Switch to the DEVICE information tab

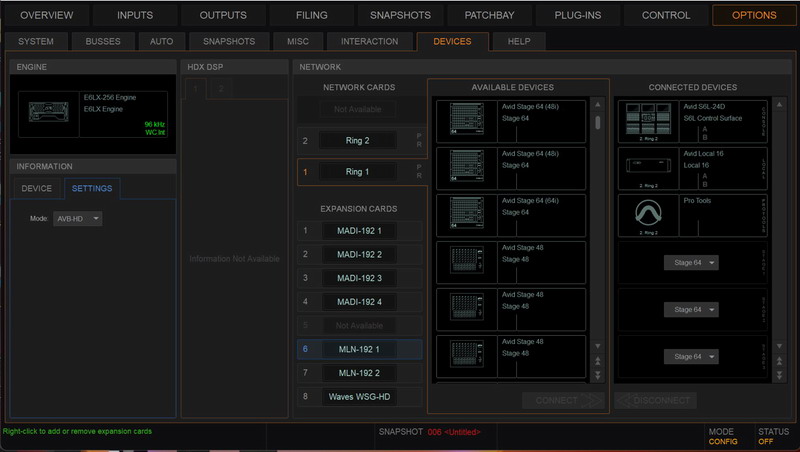37,188
